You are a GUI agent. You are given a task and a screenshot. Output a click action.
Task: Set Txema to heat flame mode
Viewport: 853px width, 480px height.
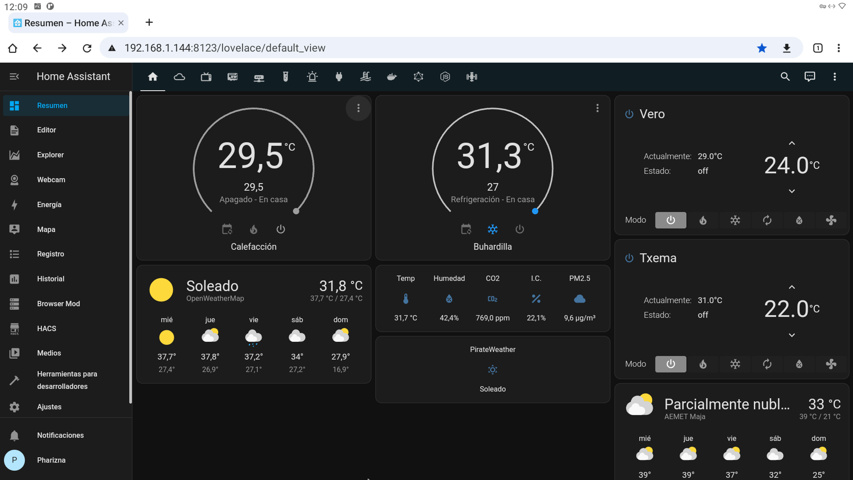[x=703, y=364]
